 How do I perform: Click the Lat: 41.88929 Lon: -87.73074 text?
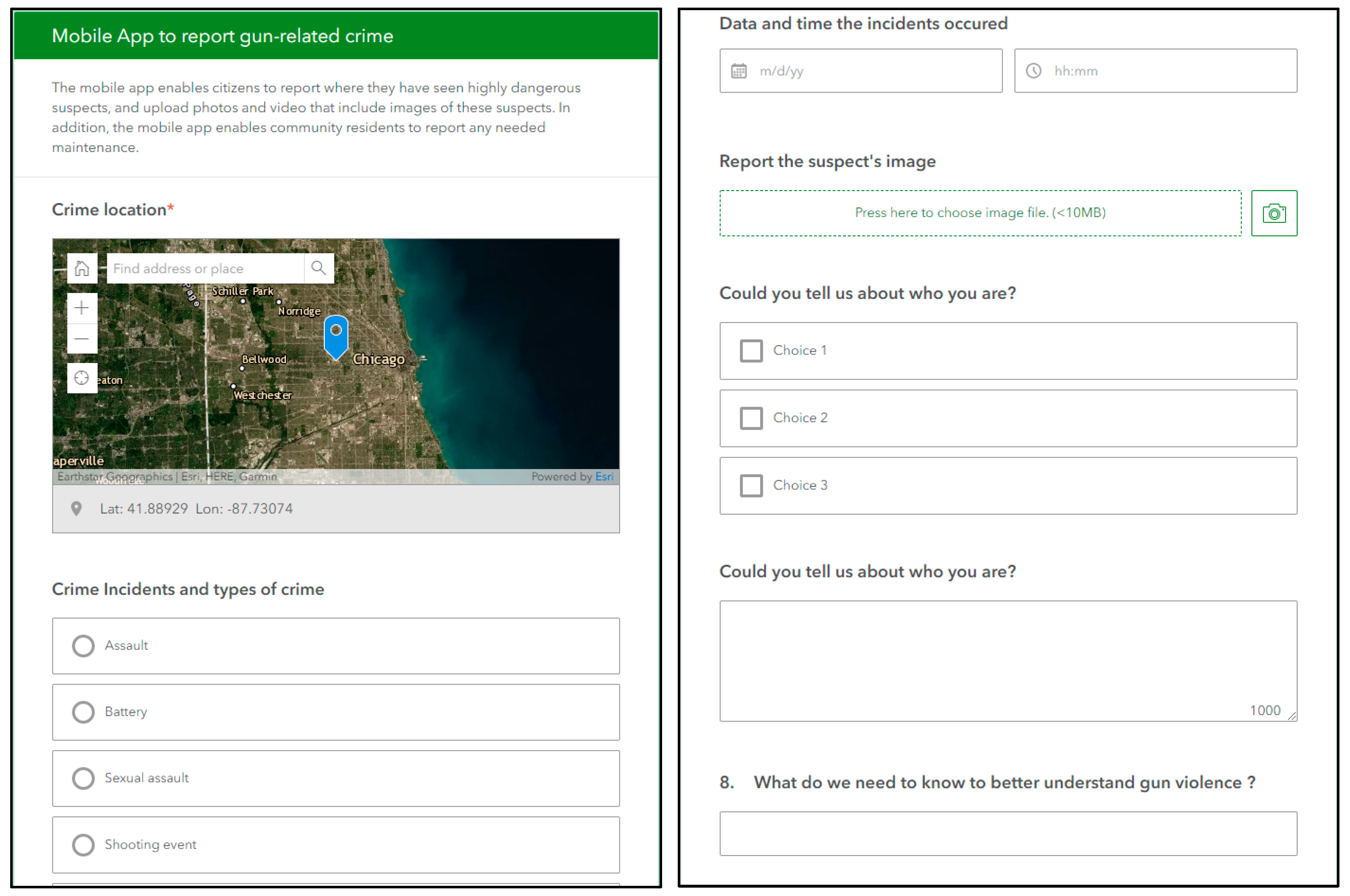[x=196, y=509]
